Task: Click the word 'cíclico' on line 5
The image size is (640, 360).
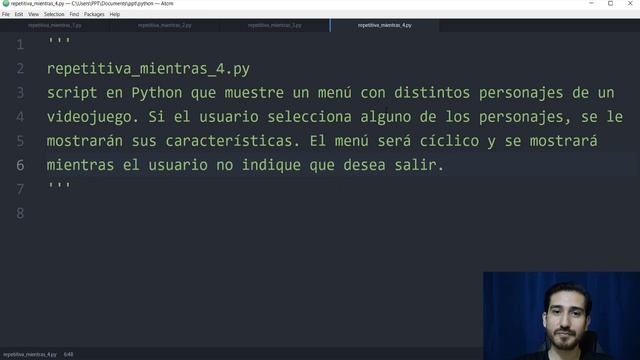Action: [449, 141]
